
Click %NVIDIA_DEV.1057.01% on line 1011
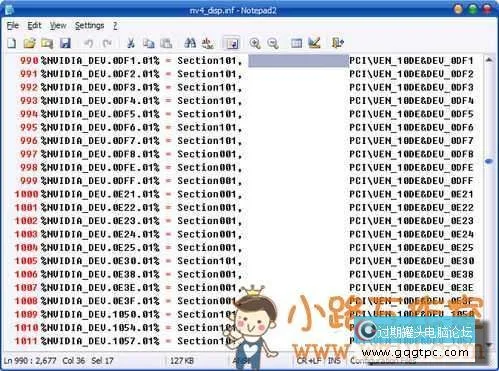pos(100,341)
